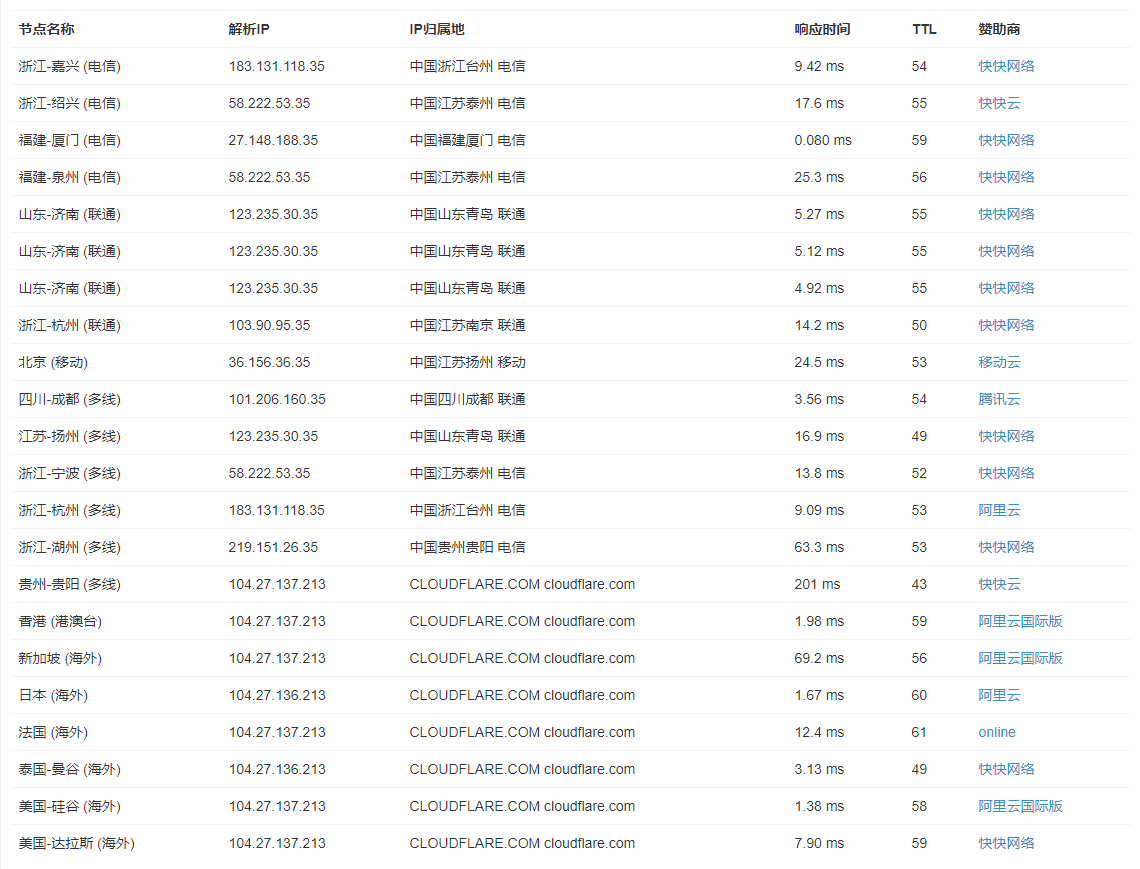The width and height of the screenshot is (1140, 869).
Task: Click the online link in 法国 row
Action: point(996,732)
